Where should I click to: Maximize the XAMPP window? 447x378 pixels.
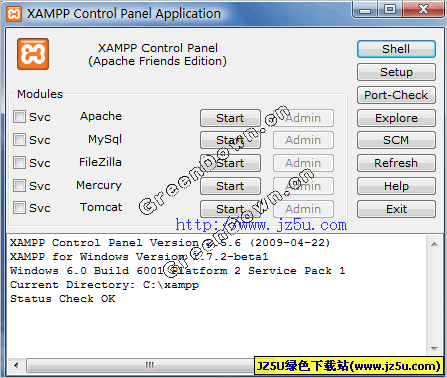coord(390,9)
